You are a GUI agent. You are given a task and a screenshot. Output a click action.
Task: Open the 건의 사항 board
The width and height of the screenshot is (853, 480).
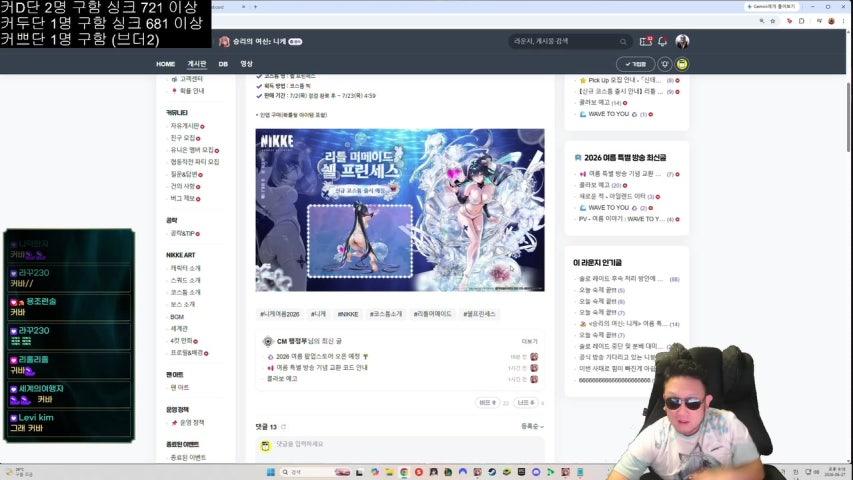[x=184, y=186]
